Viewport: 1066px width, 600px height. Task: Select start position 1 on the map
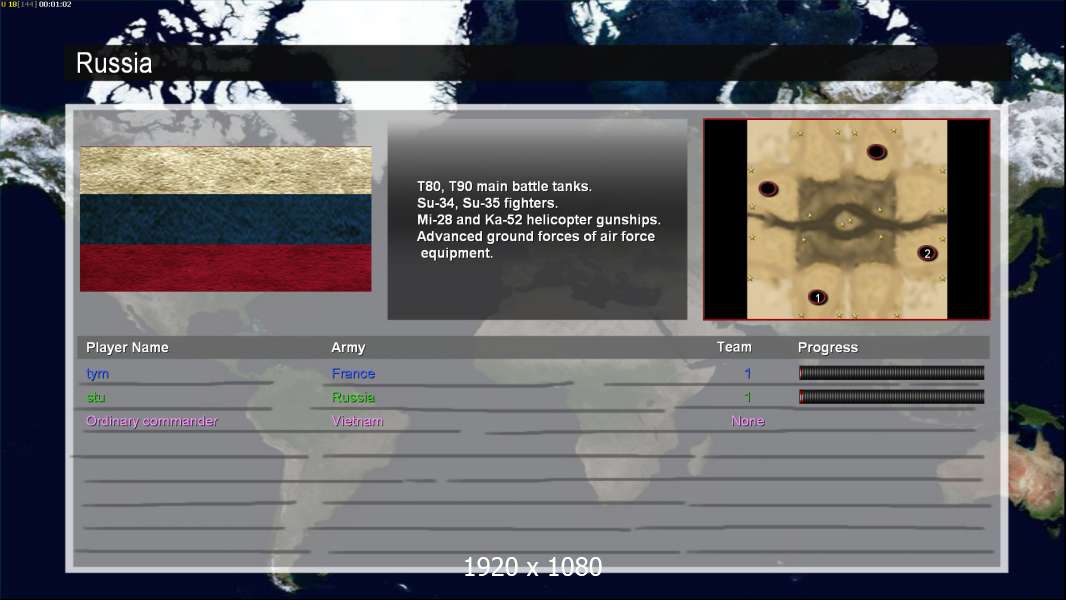[818, 298]
